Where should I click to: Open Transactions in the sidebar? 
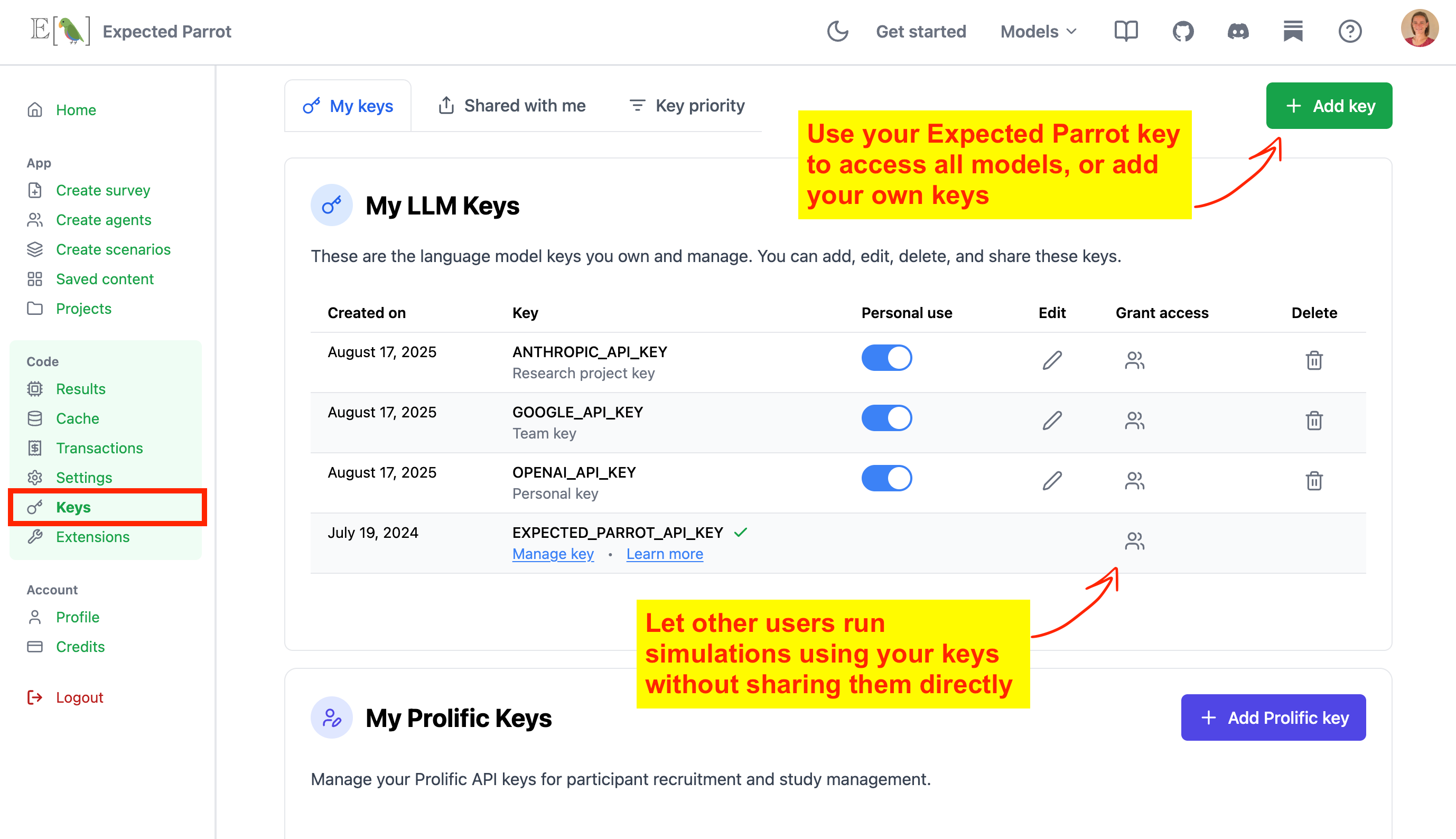click(99, 448)
